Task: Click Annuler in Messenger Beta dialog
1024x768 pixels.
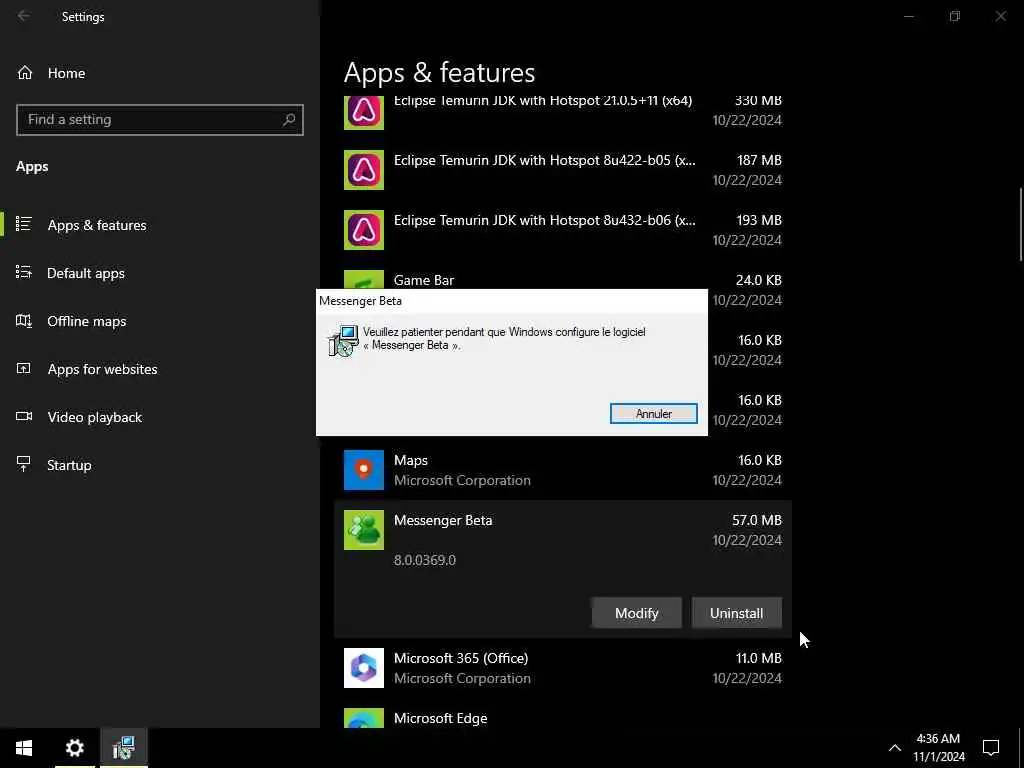Action: coord(654,413)
